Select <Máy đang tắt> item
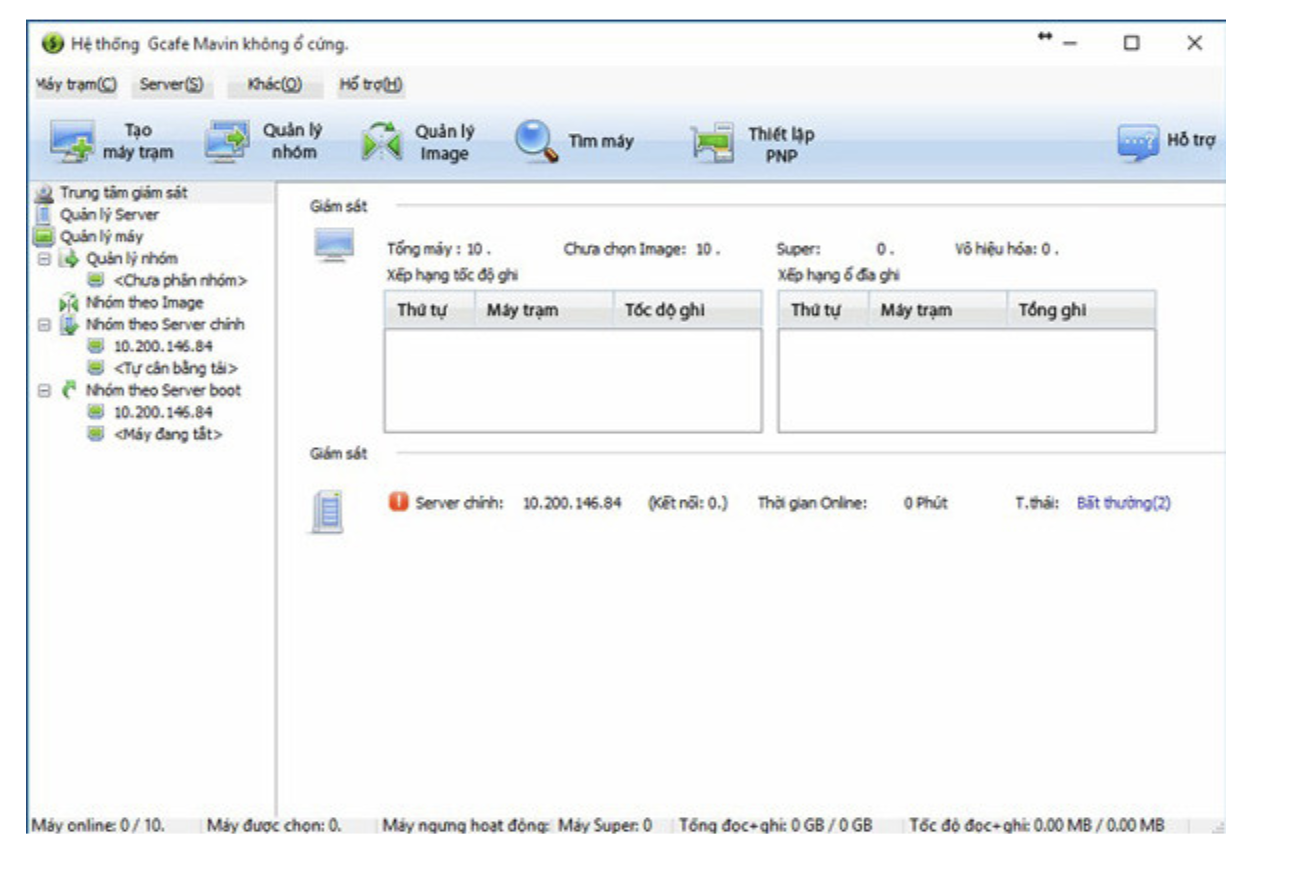Image resolution: width=1310 pixels, height=870 pixels. click(168, 434)
